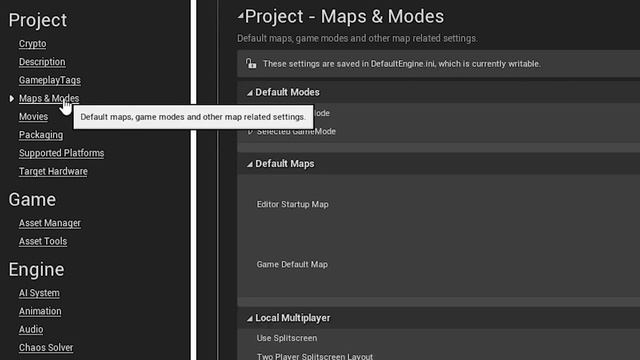The image size is (640, 360).
Task: Click the lock icon beside DefaultEngine.ini notice
Action: (x=251, y=64)
